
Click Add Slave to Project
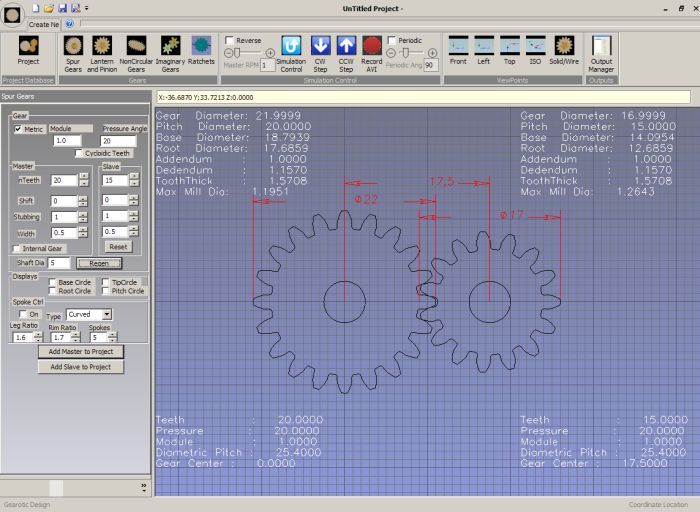click(81, 367)
